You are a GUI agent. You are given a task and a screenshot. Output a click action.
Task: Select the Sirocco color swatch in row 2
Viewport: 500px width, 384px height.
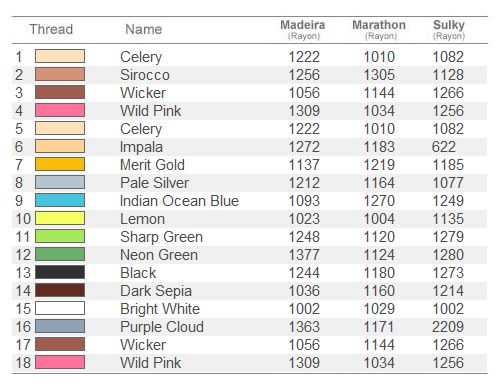pos(60,74)
